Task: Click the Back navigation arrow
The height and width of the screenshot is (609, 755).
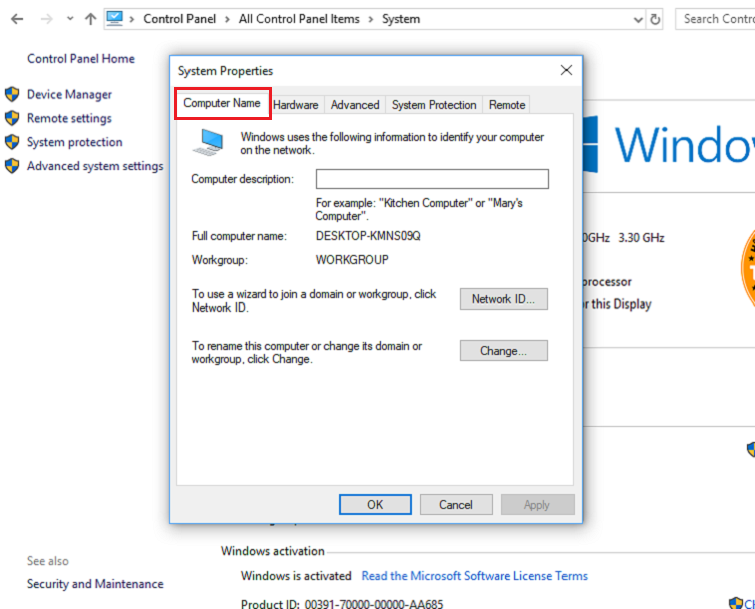Action: [17, 19]
